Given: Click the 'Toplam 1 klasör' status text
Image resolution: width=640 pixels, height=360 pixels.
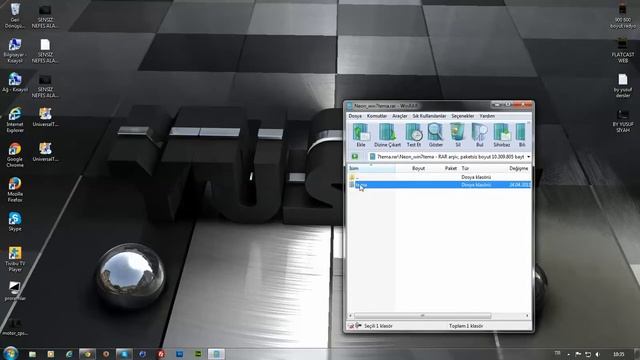Looking at the screenshot, I should (466, 326).
